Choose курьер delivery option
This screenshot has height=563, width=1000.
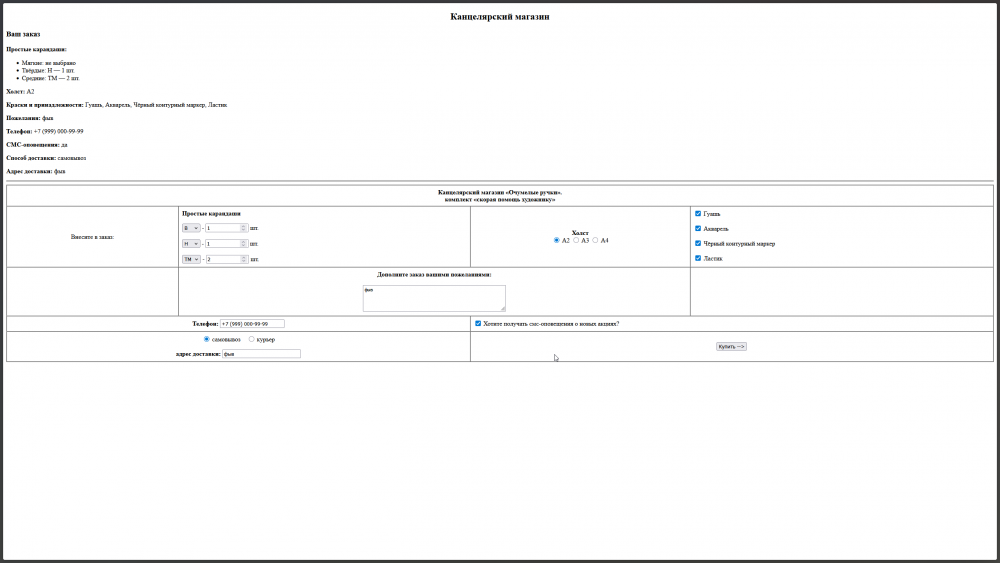(x=251, y=339)
